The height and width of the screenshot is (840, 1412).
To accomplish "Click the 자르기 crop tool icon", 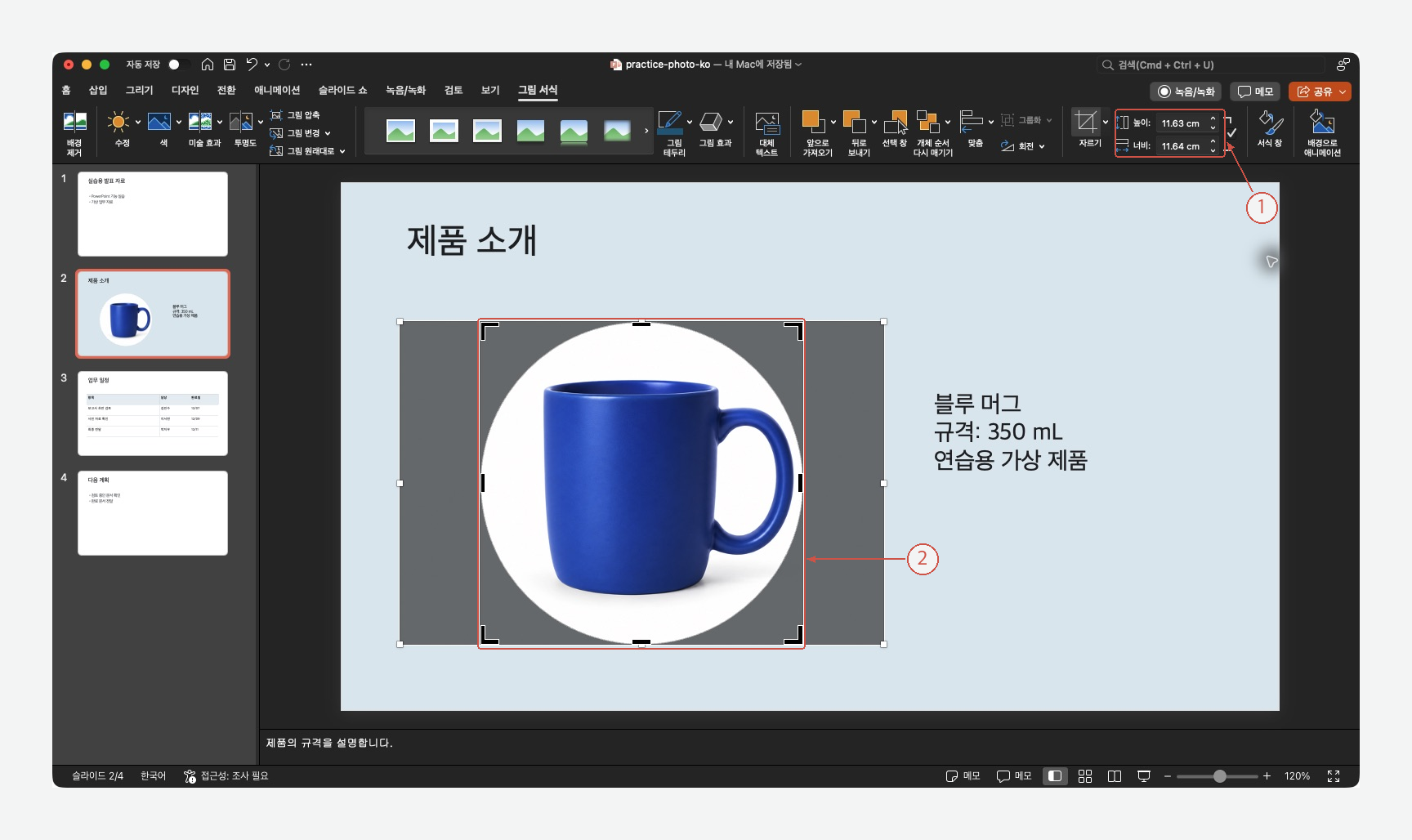I will 1086,122.
